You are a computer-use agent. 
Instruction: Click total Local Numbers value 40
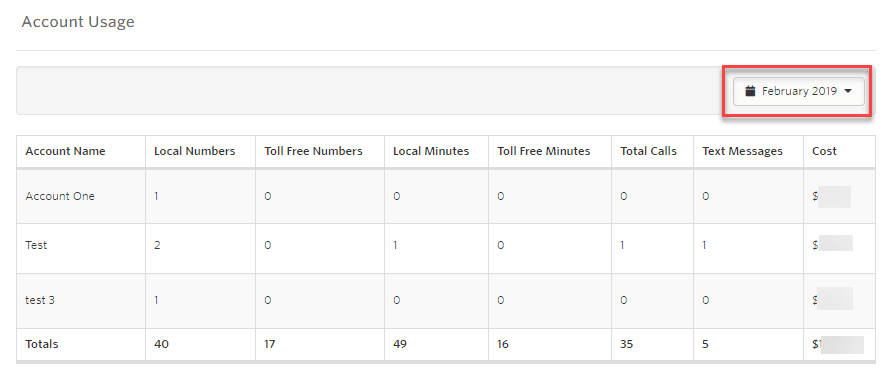pyautogui.click(x=160, y=344)
